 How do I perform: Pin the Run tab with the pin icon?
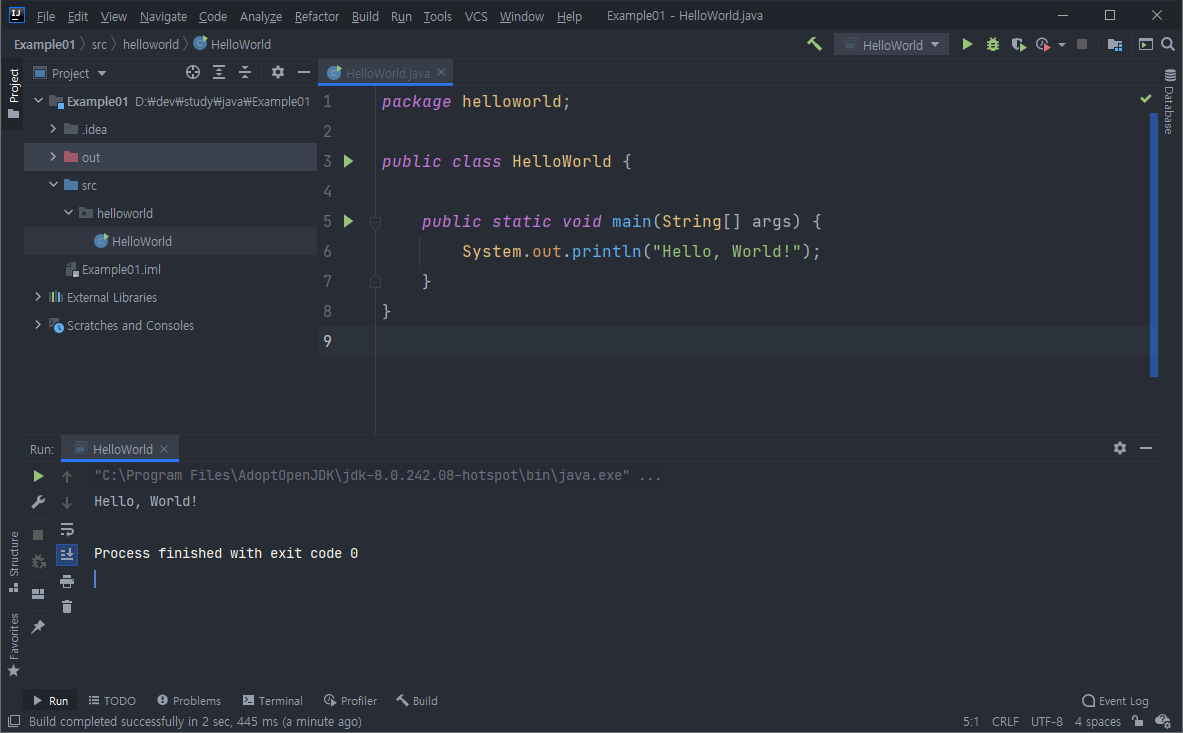(x=38, y=627)
